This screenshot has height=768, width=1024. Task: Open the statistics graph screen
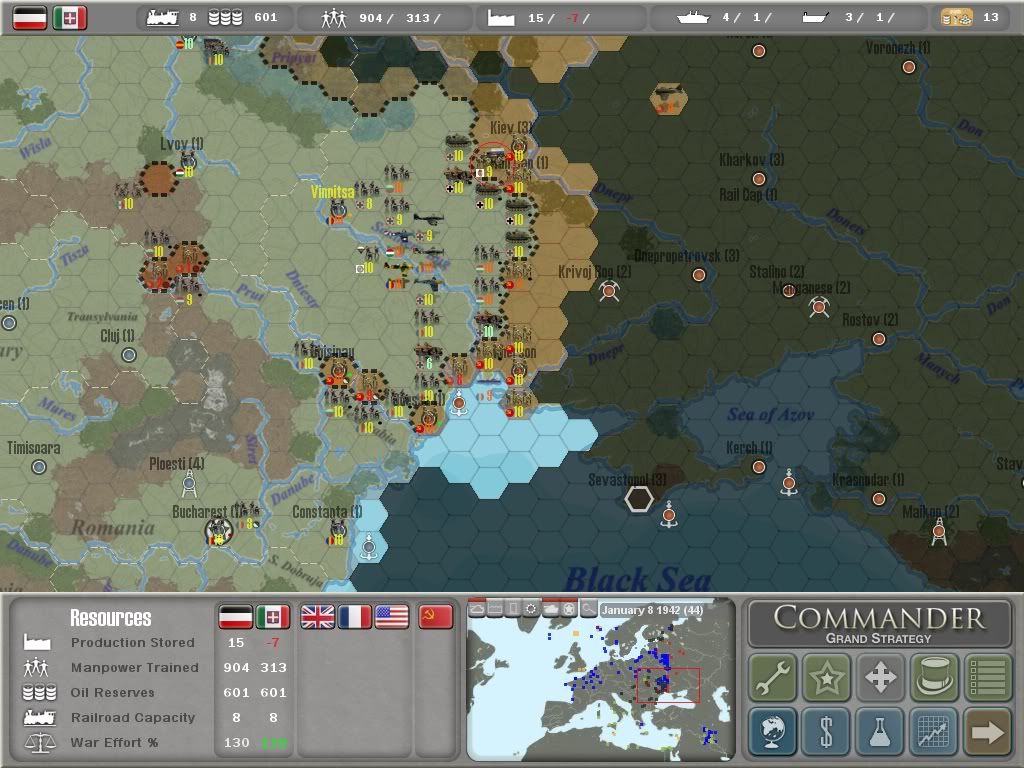click(933, 731)
